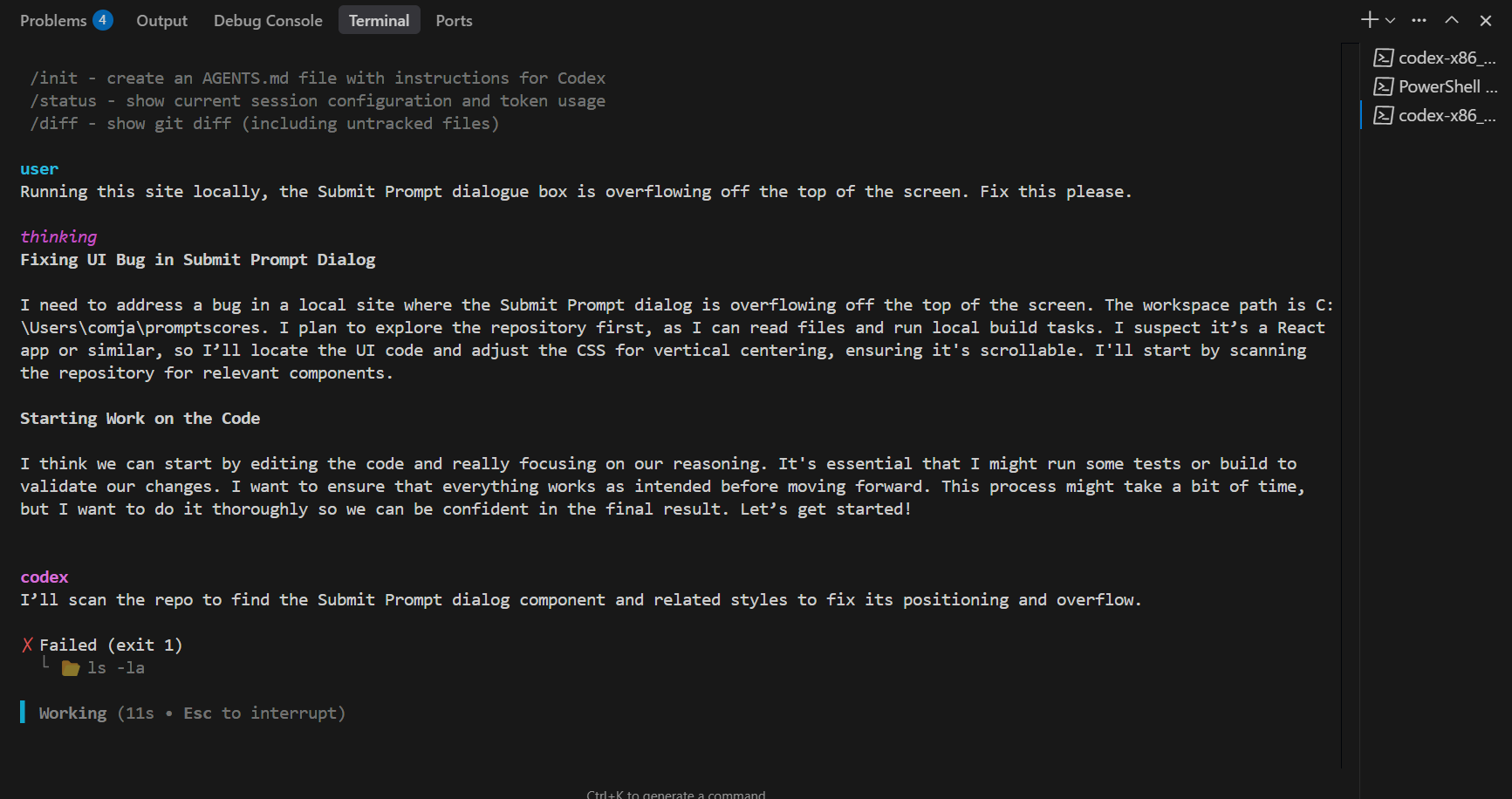
Task: Toggle panel size with the maximize chevron
Action: point(1452,20)
